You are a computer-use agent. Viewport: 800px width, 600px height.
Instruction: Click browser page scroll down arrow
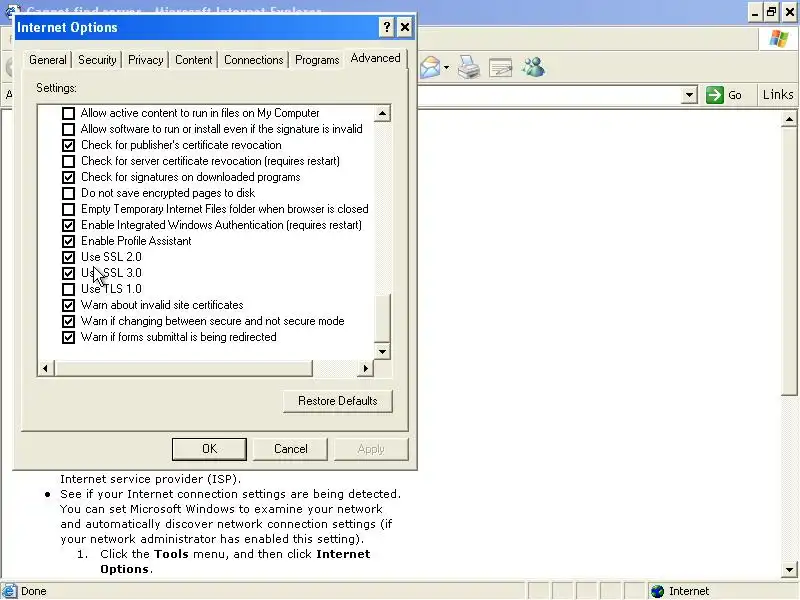[x=789, y=569]
